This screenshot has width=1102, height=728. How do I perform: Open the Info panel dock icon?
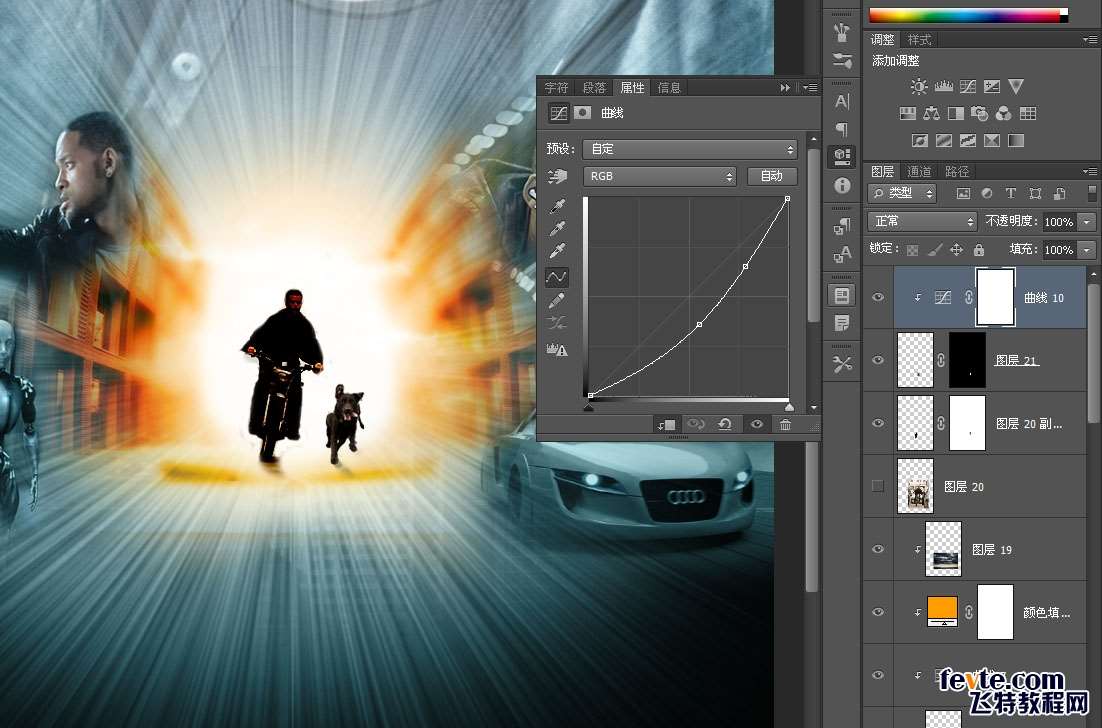coord(842,186)
